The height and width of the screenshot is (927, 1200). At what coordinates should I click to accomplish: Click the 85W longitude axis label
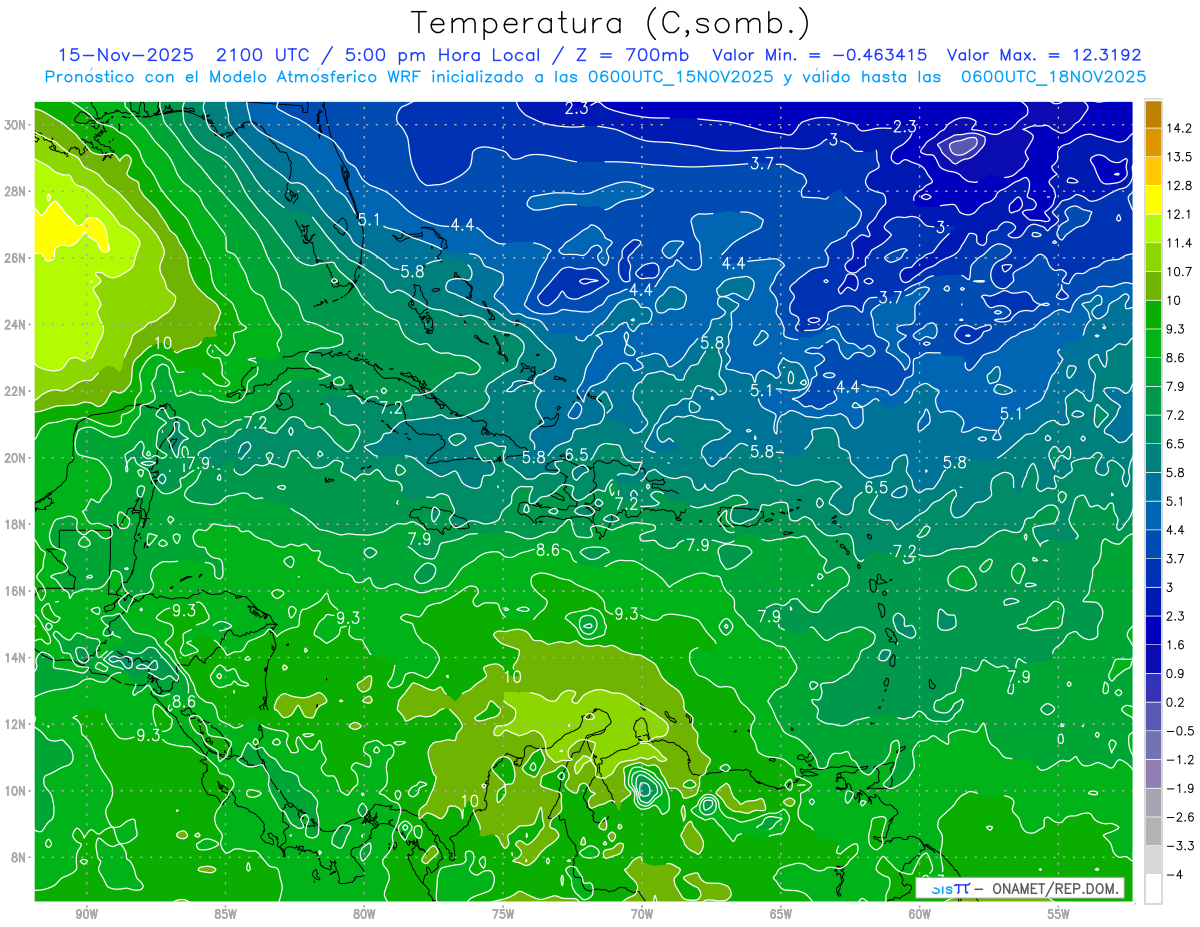pyautogui.click(x=225, y=914)
